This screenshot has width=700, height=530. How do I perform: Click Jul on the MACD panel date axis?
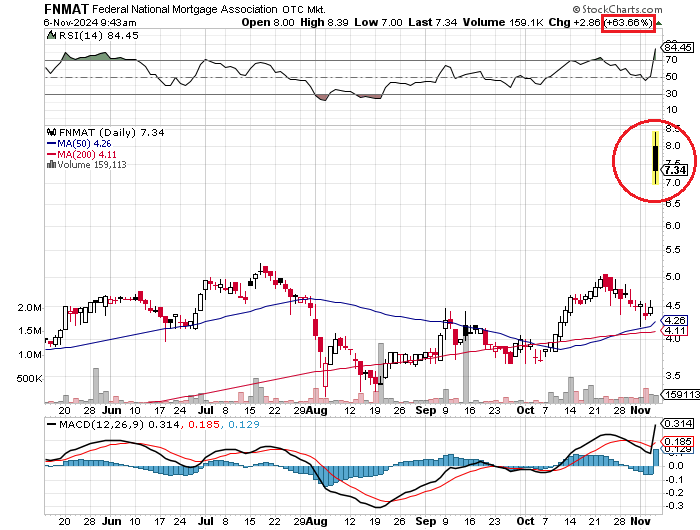[x=205, y=521]
